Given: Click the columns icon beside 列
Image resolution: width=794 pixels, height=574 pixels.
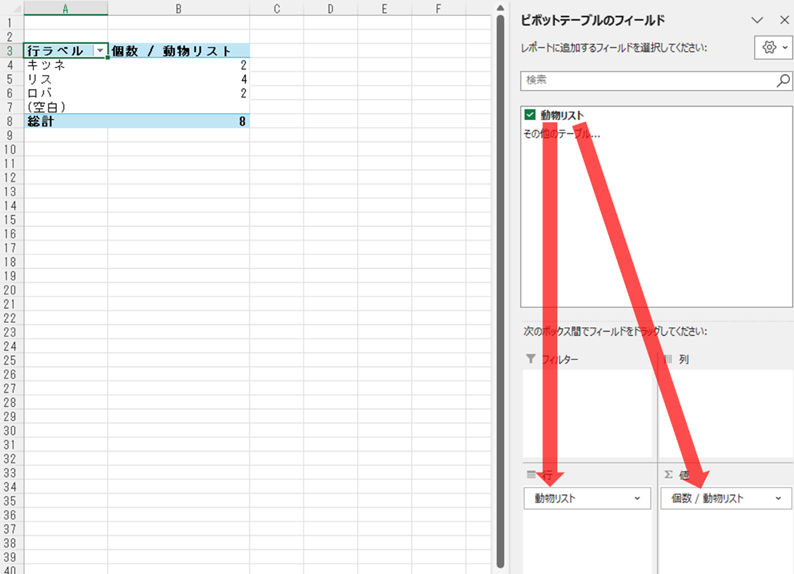Looking at the screenshot, I should pyautogui.click(x=668, y=358).
